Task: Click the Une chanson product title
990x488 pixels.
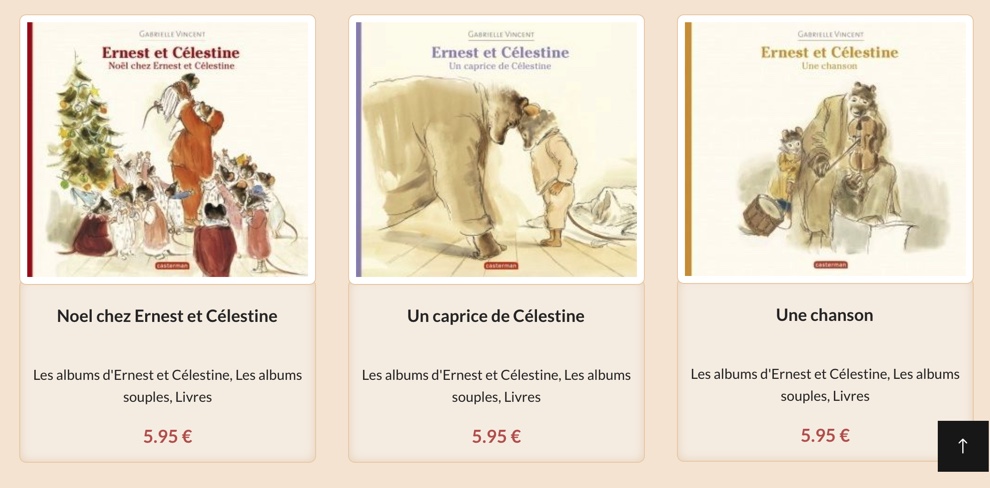Action: tap(825, 314)
